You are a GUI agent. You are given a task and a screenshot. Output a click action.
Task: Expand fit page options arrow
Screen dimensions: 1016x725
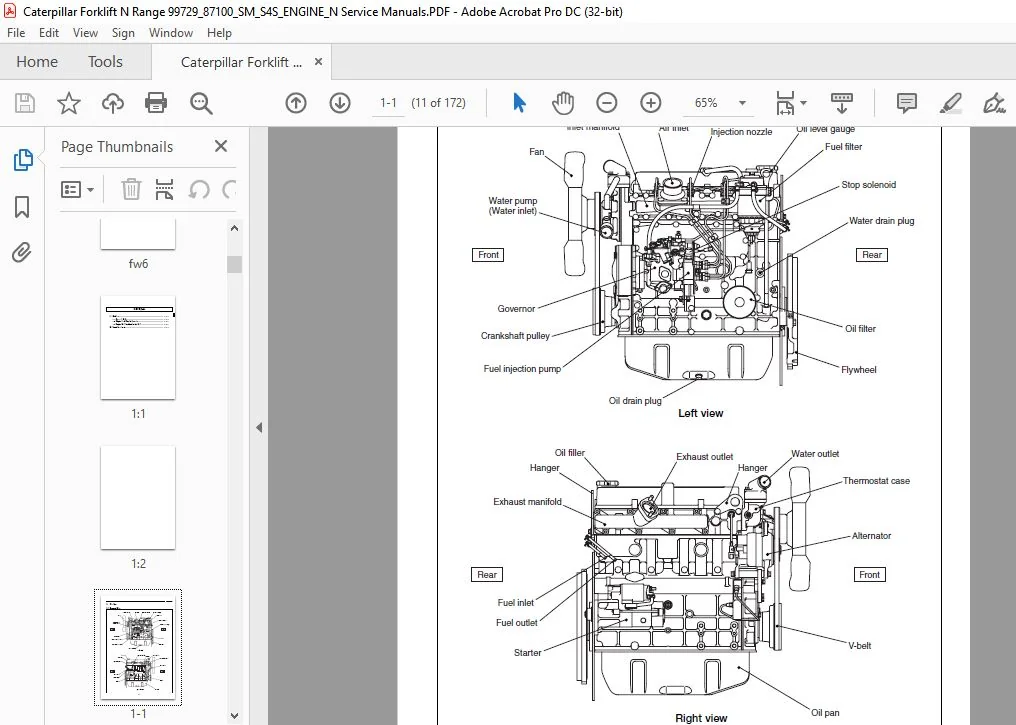tap(803, 103)
